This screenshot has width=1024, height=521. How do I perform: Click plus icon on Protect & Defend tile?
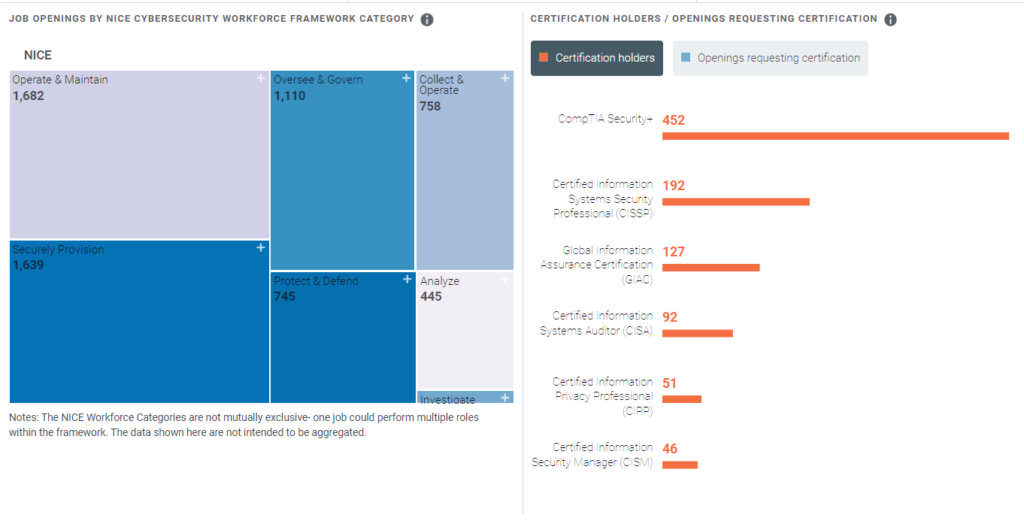406,280
